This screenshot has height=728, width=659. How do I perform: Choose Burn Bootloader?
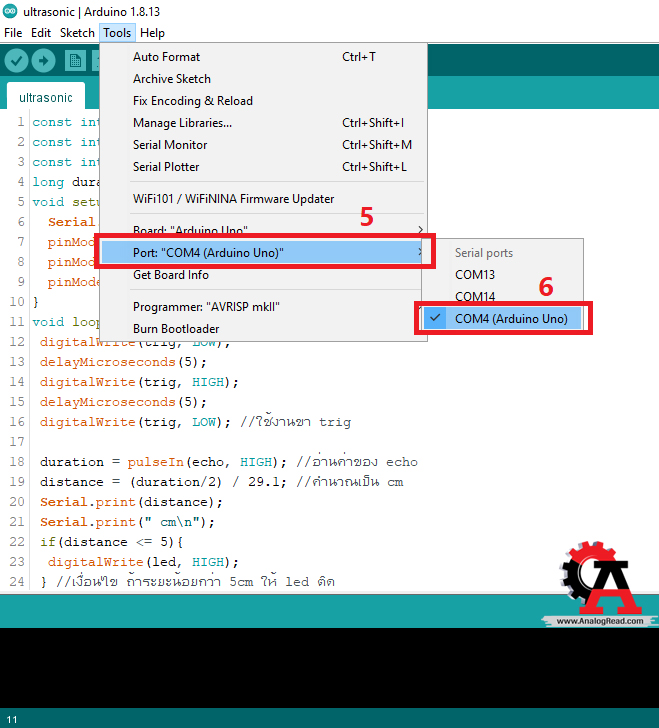click(263, 329)
